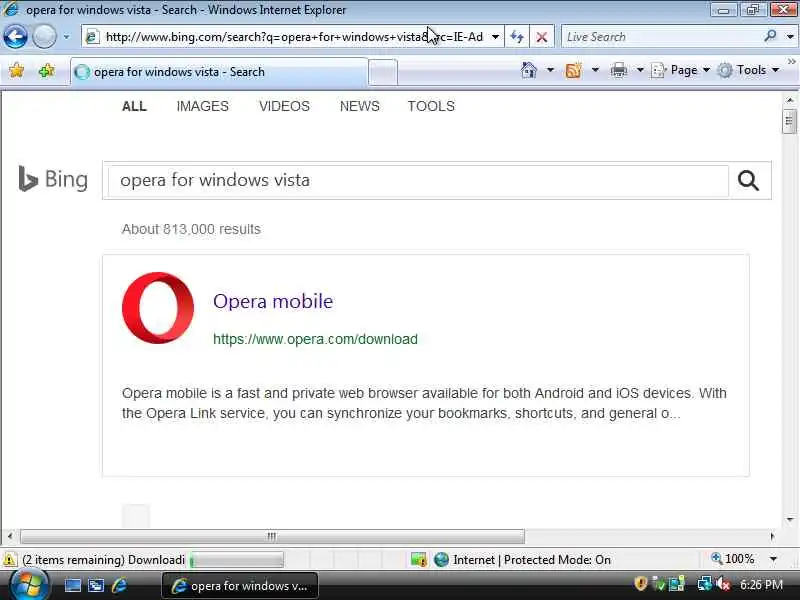Expand the Home button dropdown arrow
This screenshot has height=600, width=800.
[x=550, y=70]
